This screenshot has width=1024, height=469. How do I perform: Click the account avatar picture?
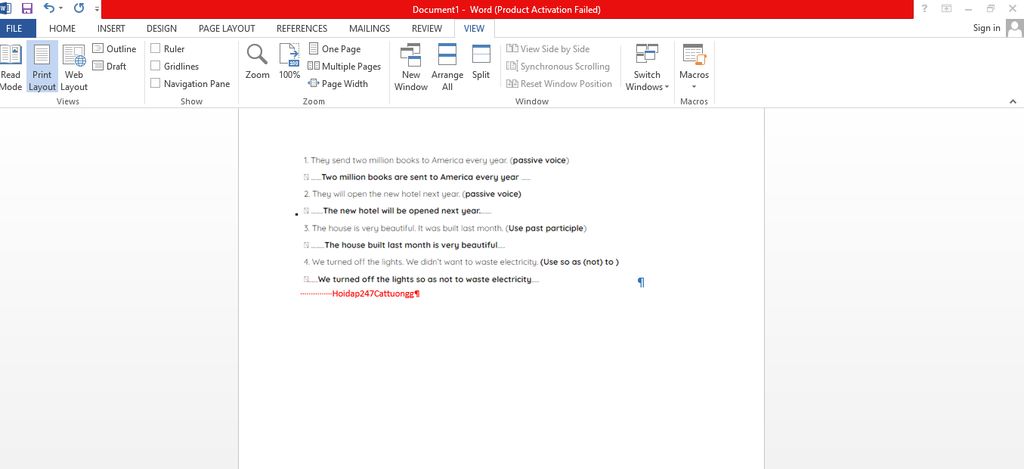point(1014,28)
